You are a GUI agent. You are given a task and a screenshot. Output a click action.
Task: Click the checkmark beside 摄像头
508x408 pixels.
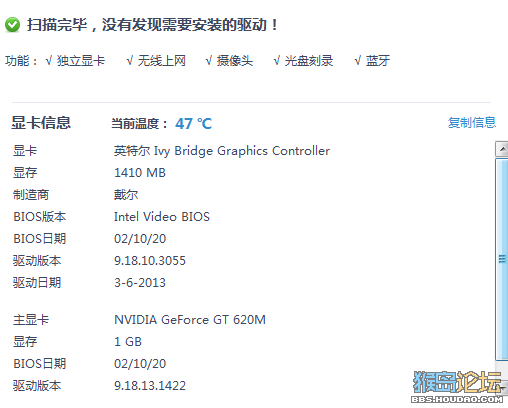[209, 61]
